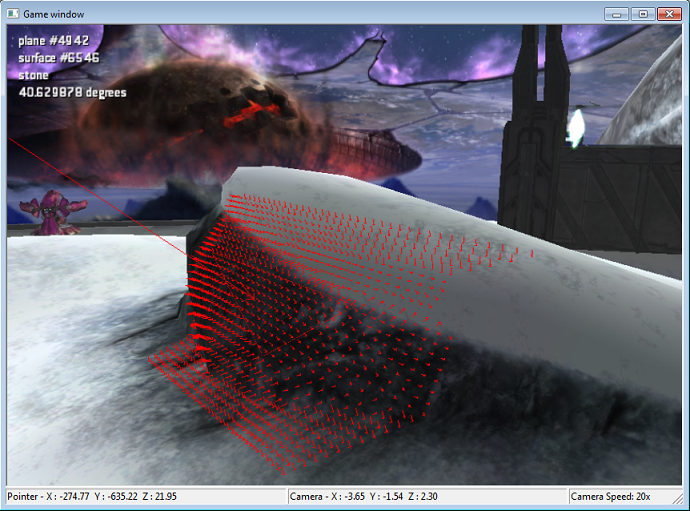Click the 'Camera Speed: 20x' status entry

(x=610, y=496)
